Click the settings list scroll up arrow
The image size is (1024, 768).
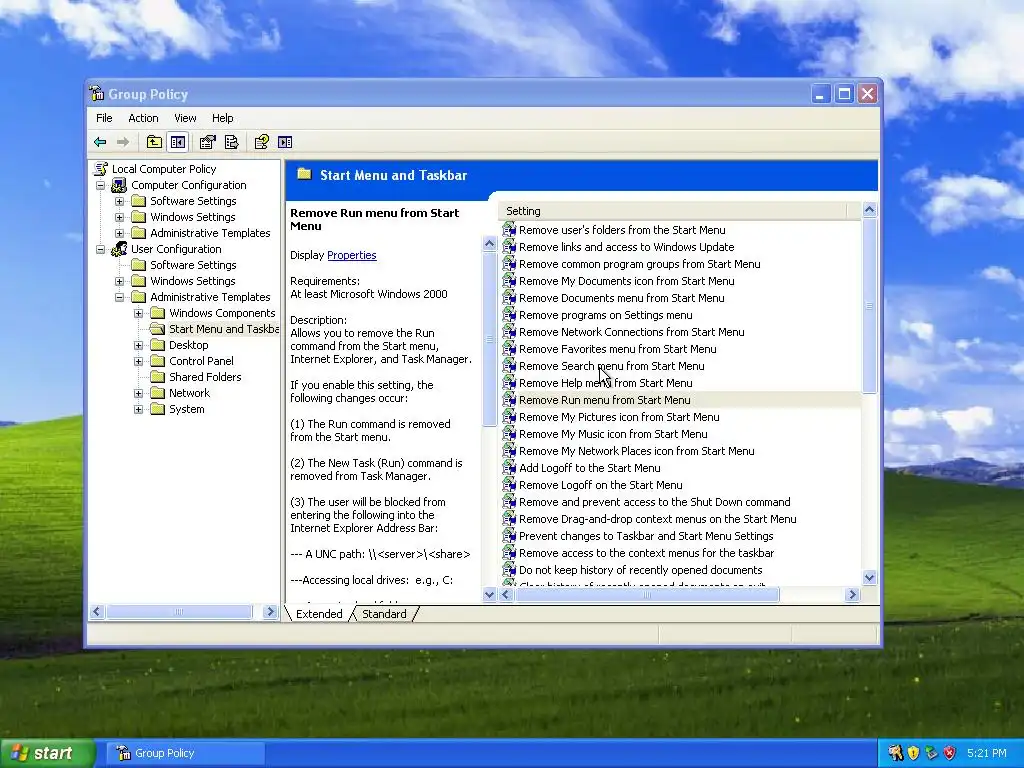coord(869,210)
